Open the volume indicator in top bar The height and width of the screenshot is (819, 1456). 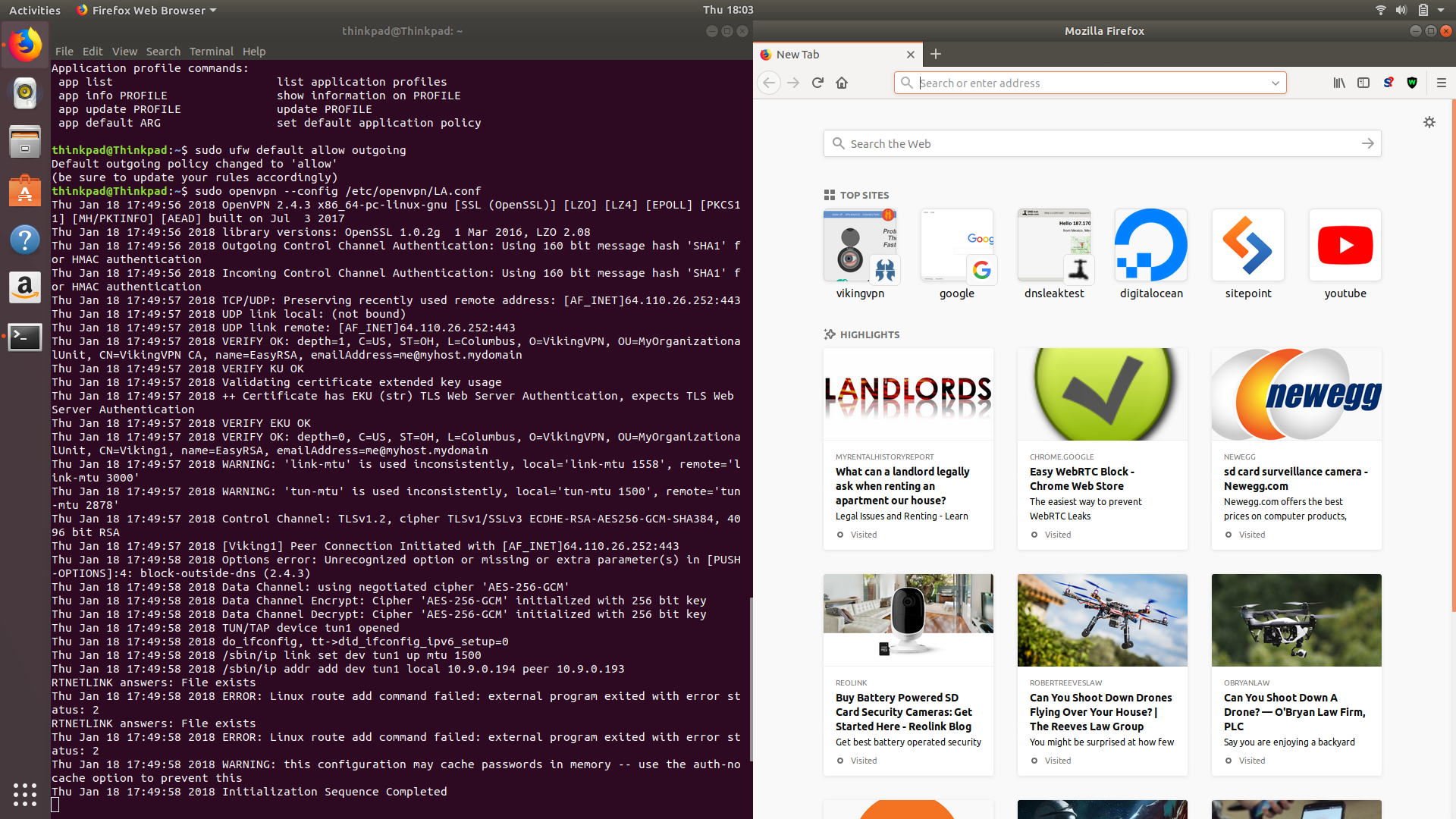(1401, 10)
